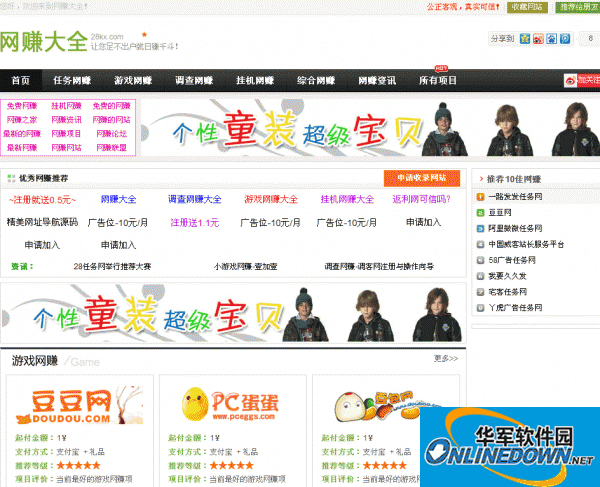
Task: Open the blue 调查网赚大全 link
Action: pyautogui.click(x=195, y=199)
